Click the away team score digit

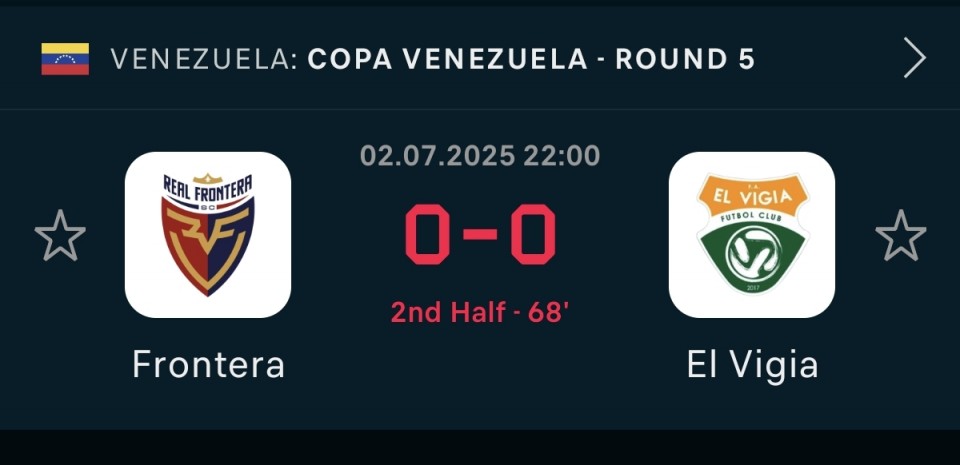(x=533, y=235)
